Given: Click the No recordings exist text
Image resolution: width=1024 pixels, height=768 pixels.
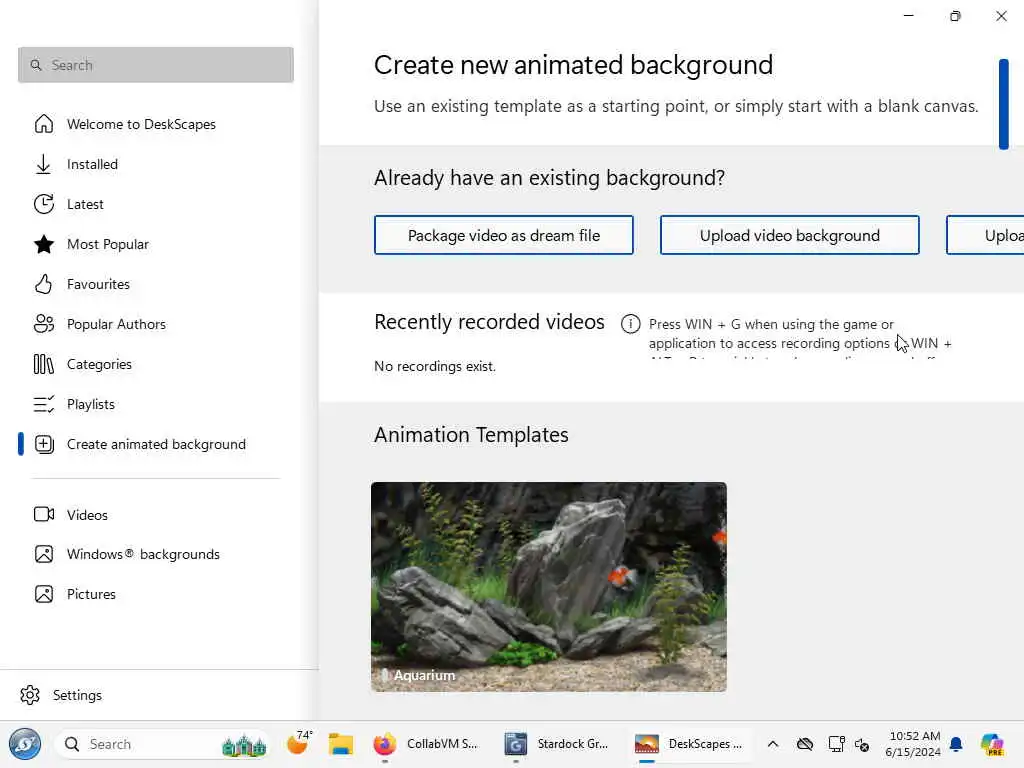Looking at the screenshot, I should pos(435,366).
